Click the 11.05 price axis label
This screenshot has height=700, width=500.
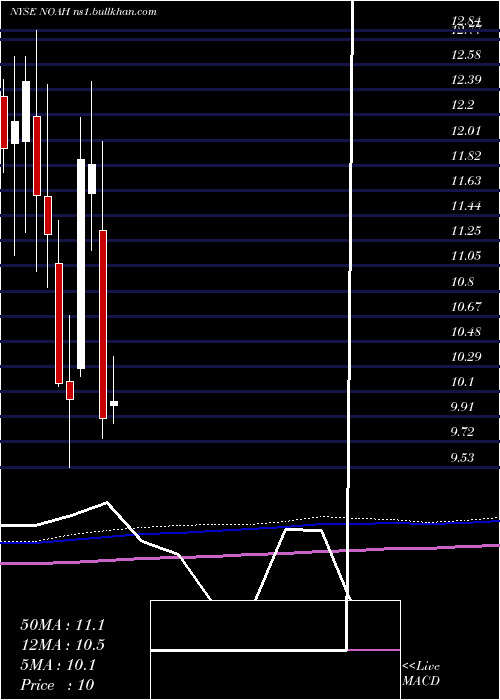click(466, 256)
